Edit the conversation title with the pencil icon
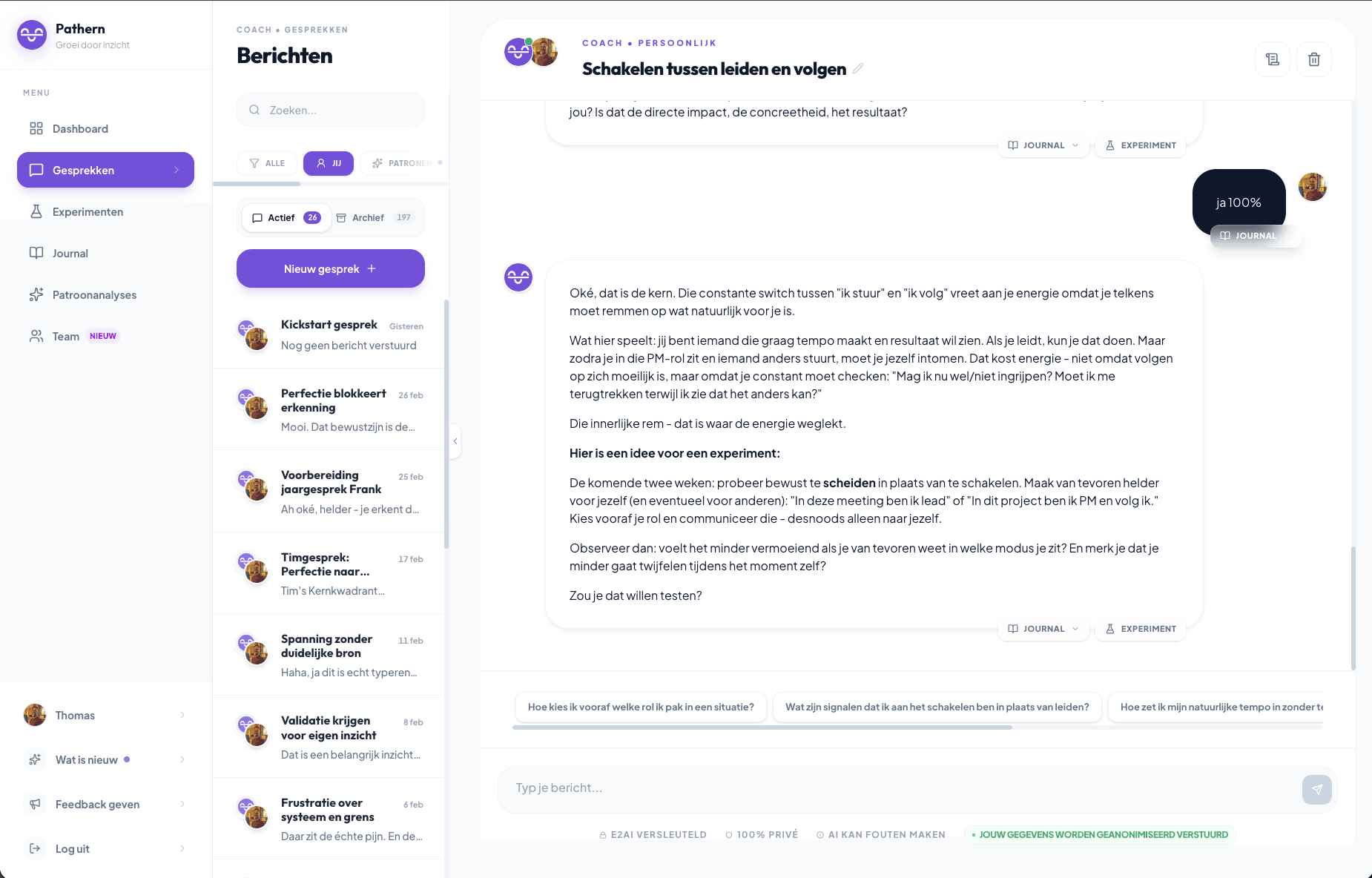The image size is (1372, 878). [x=858, y=68]
